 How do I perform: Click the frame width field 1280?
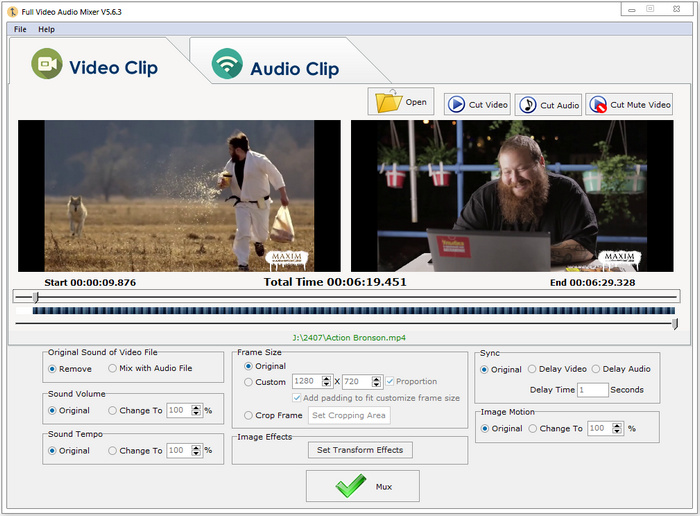tap(307, 381)
